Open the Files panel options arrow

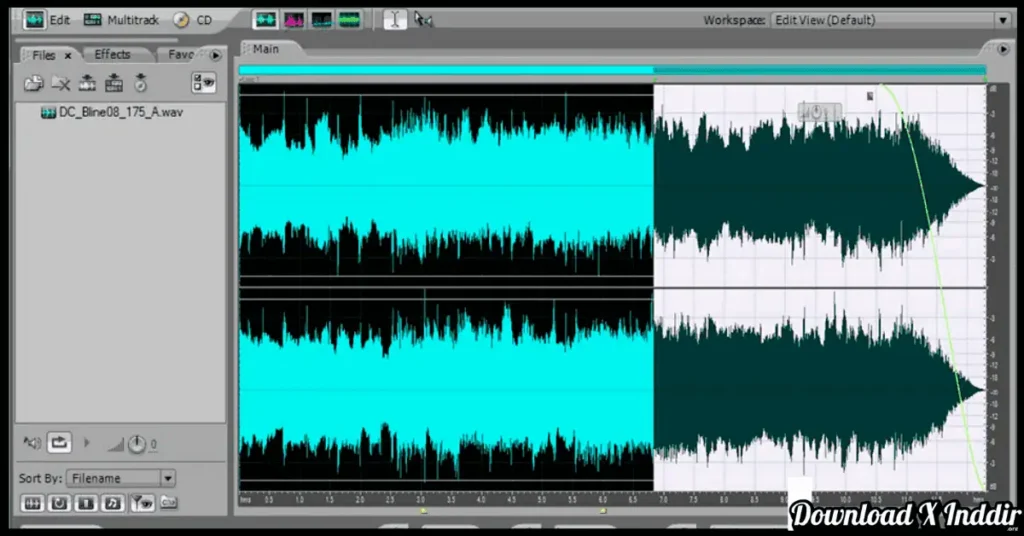[x=216, y=55]
